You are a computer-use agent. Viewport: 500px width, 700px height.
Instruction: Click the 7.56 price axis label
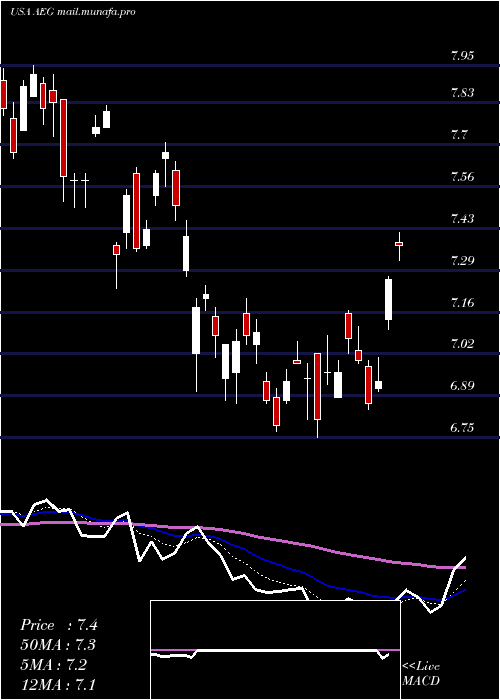[x=462, y=177]
